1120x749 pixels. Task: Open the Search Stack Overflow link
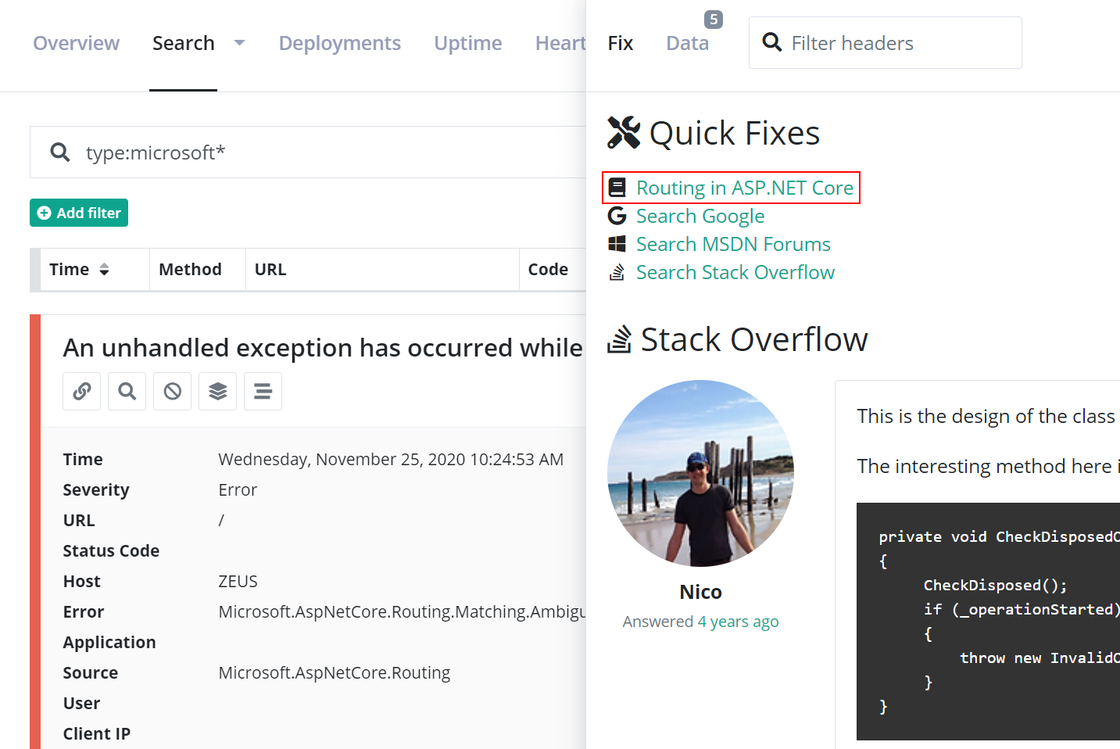(735, 272)
